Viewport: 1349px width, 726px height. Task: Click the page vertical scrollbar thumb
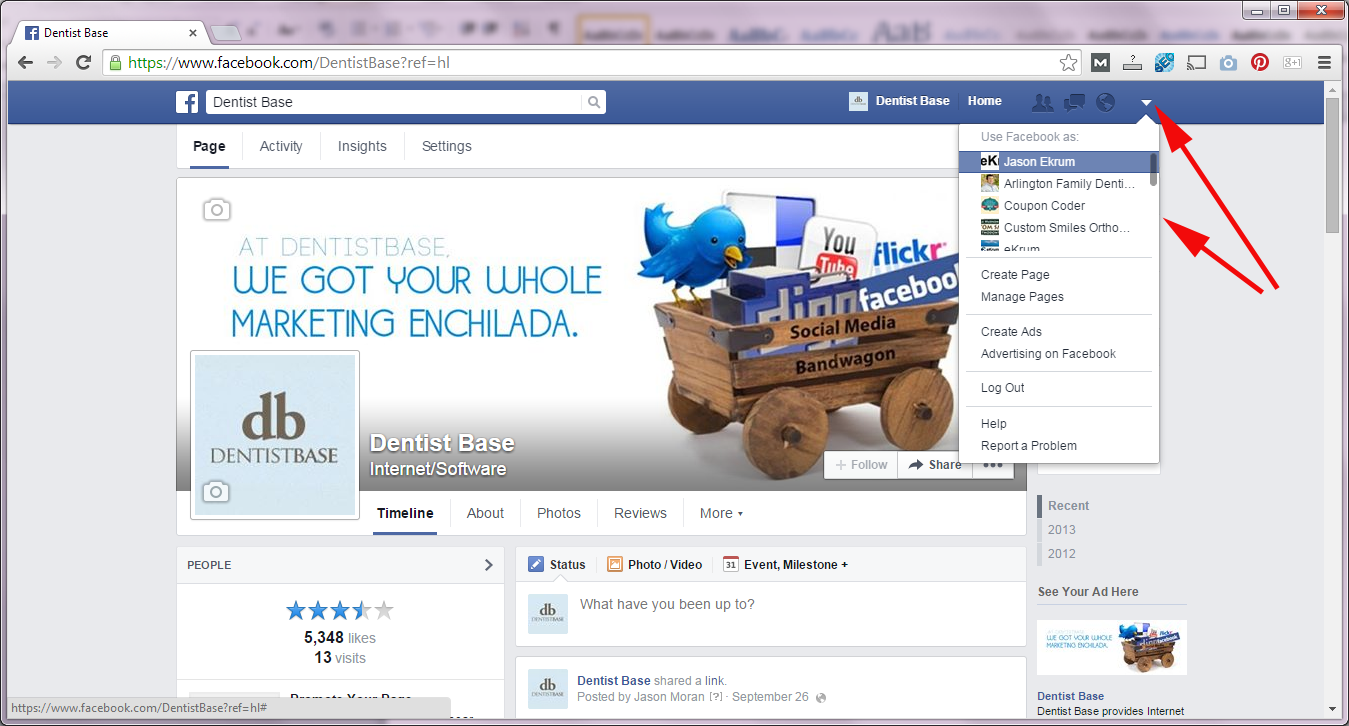pos(1331,166)
